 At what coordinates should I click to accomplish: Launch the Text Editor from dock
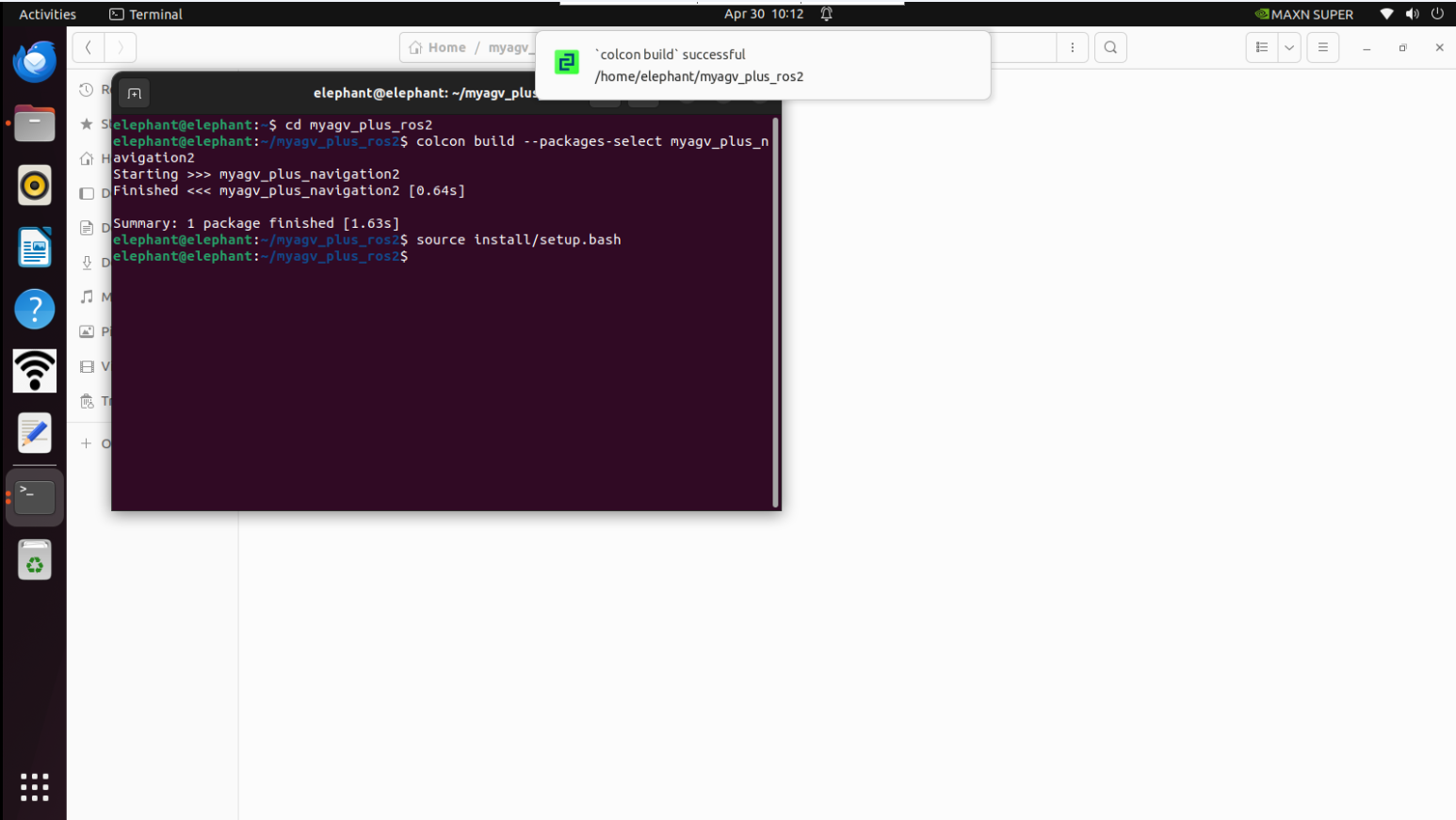(35, 433)
